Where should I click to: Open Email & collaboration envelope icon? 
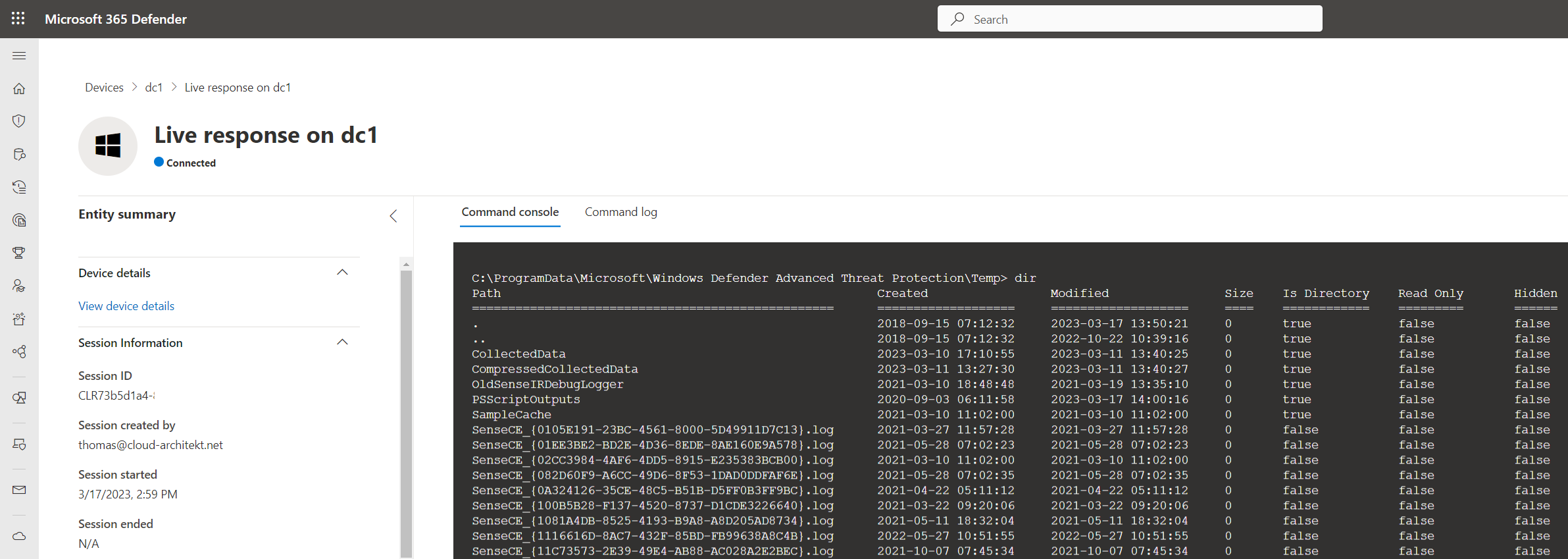coord(19,490)
